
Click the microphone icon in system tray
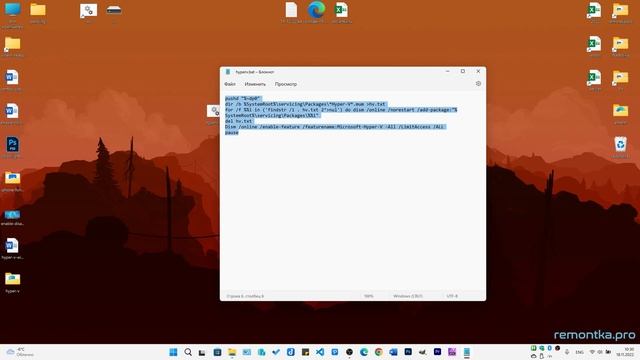click(x=567, y=352)
